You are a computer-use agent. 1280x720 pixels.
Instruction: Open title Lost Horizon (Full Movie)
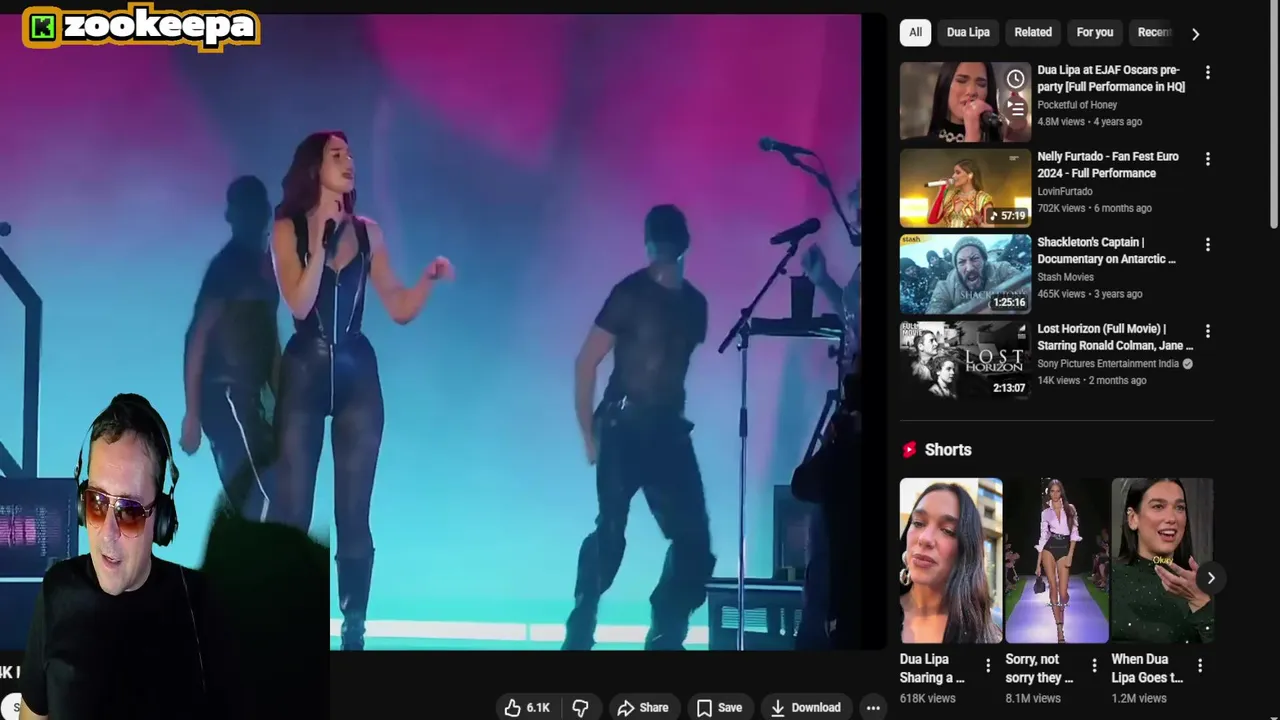coord(1115,336)
